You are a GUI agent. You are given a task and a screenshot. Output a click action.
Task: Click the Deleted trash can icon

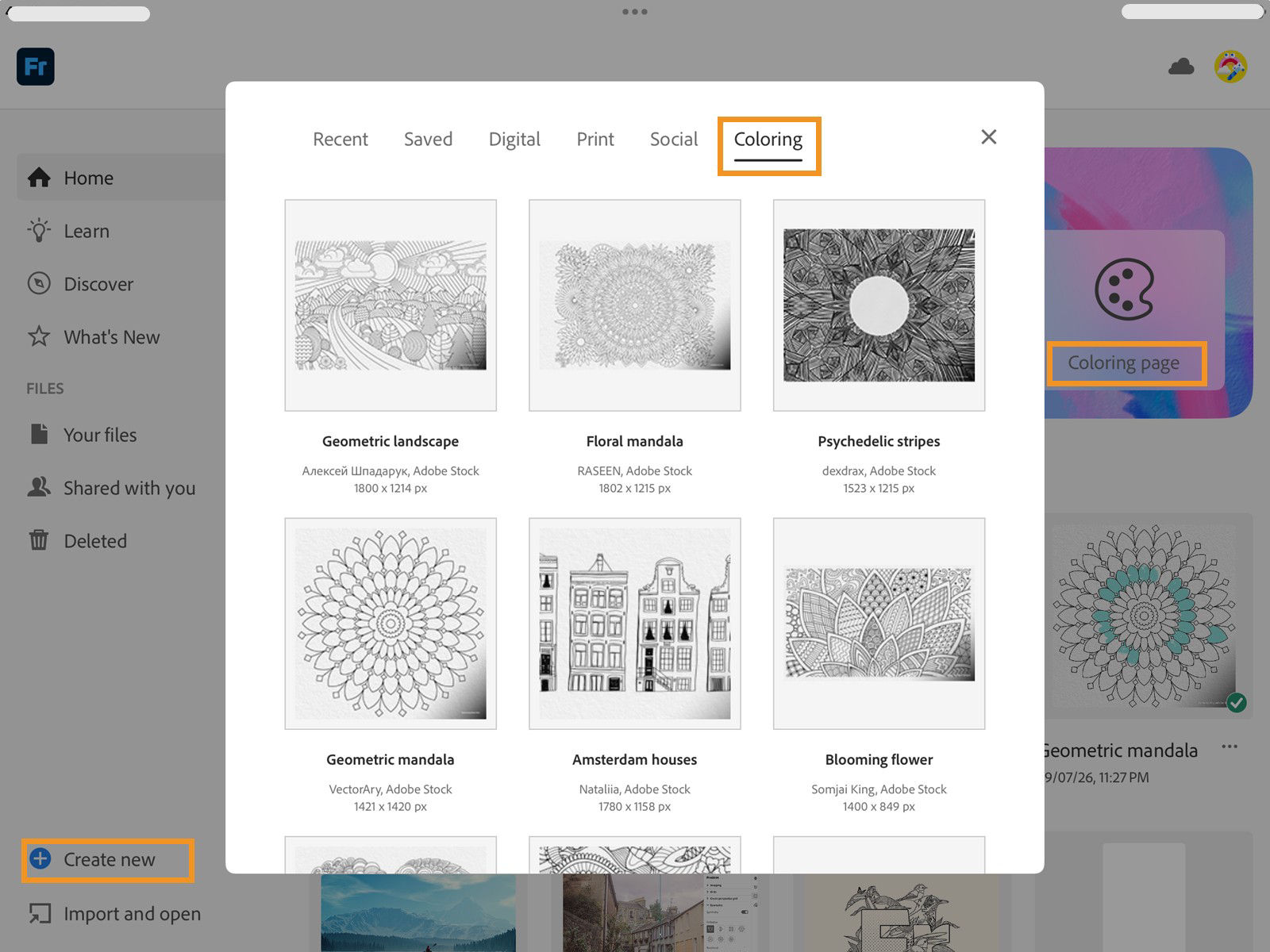click(x=39, y=540)
